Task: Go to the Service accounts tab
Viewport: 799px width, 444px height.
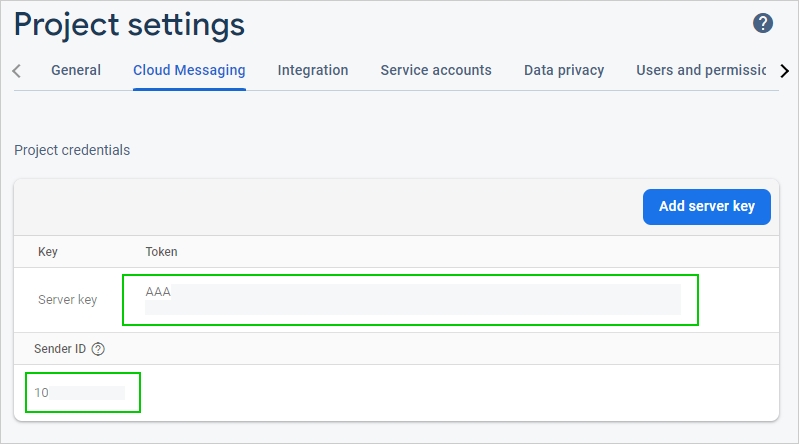Action: pyautogui.click(x=436, y=70)
